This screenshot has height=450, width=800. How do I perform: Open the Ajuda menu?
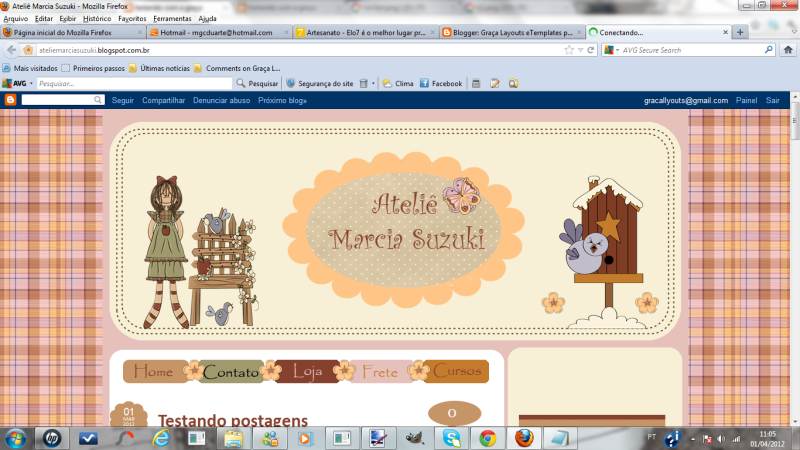[207, 18]
